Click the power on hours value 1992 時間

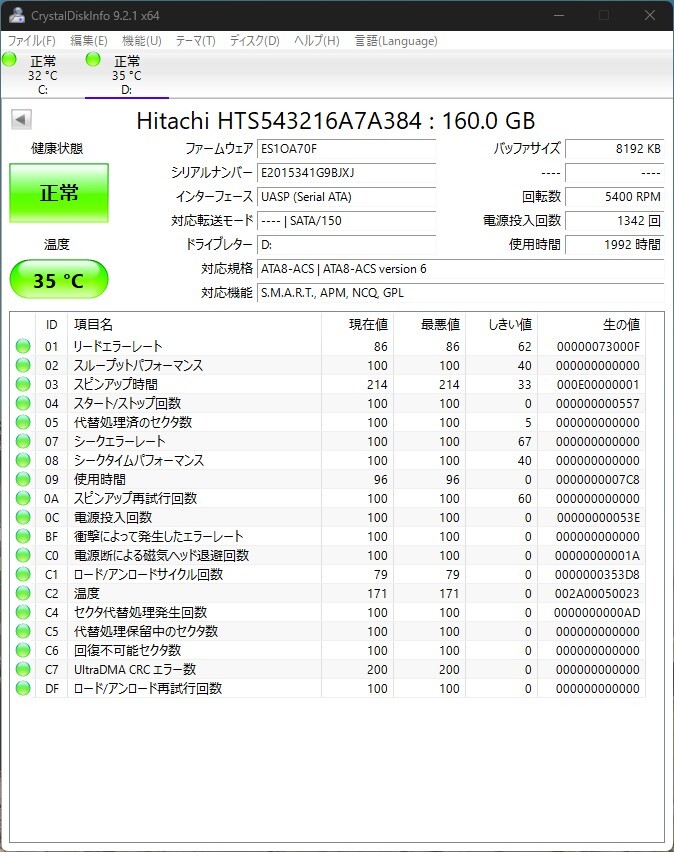(615, 245)
